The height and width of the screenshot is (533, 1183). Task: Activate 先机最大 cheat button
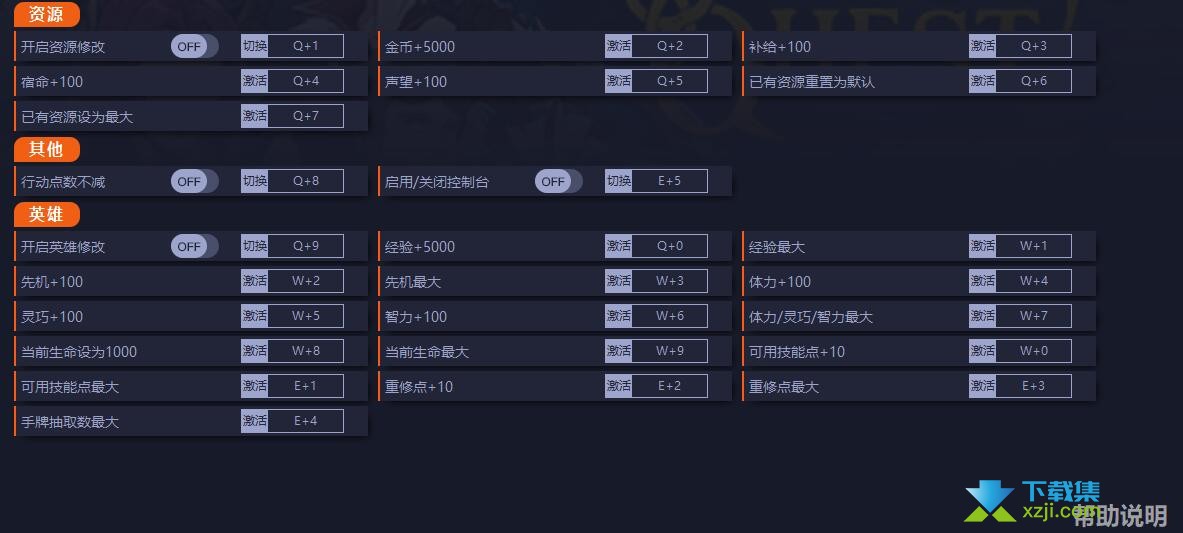coord(618,281)
